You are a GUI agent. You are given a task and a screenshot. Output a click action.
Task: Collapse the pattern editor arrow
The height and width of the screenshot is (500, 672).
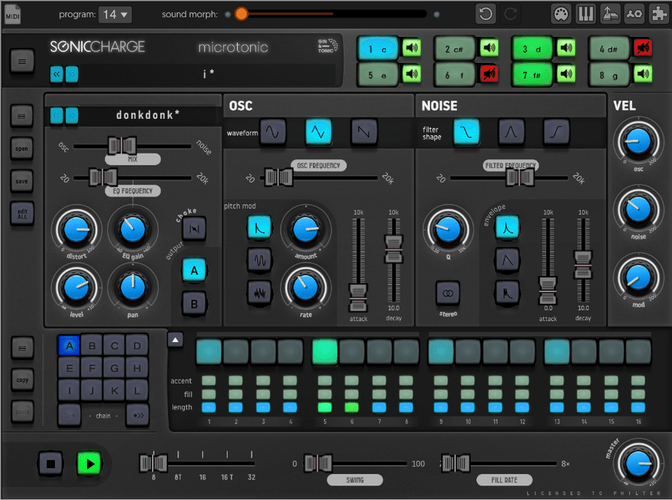pyautogui.click(x=175, y=340)
